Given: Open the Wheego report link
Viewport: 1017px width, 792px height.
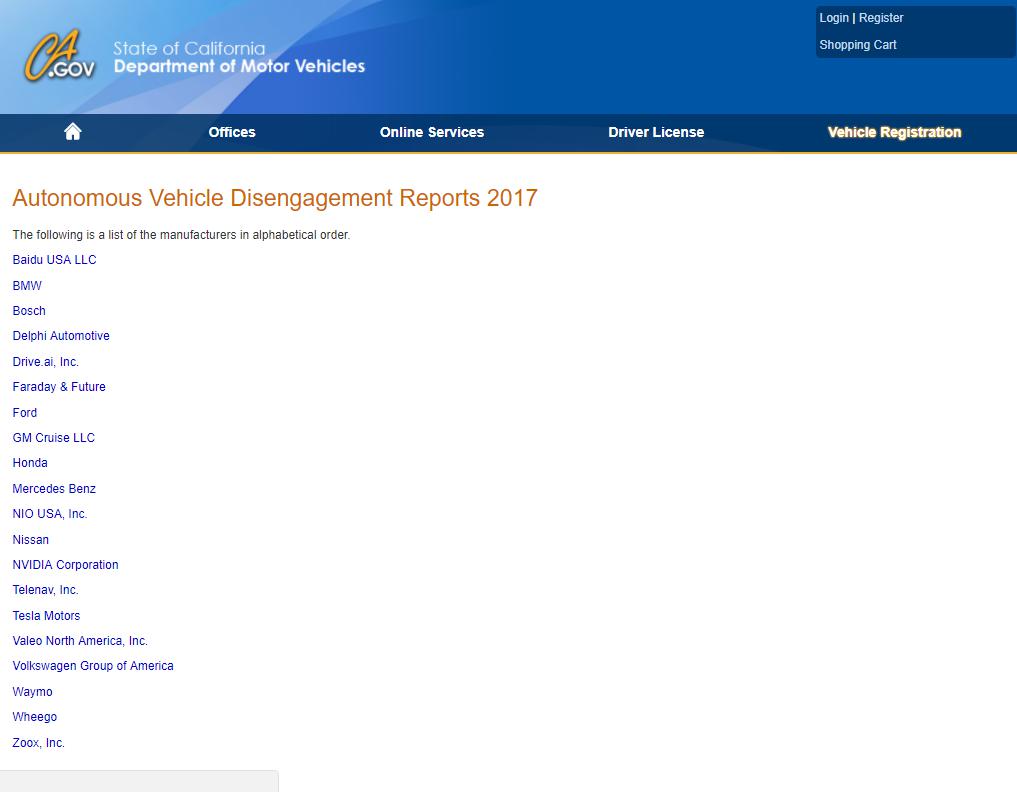Looking at the screenshot, I should coord(35,717).
